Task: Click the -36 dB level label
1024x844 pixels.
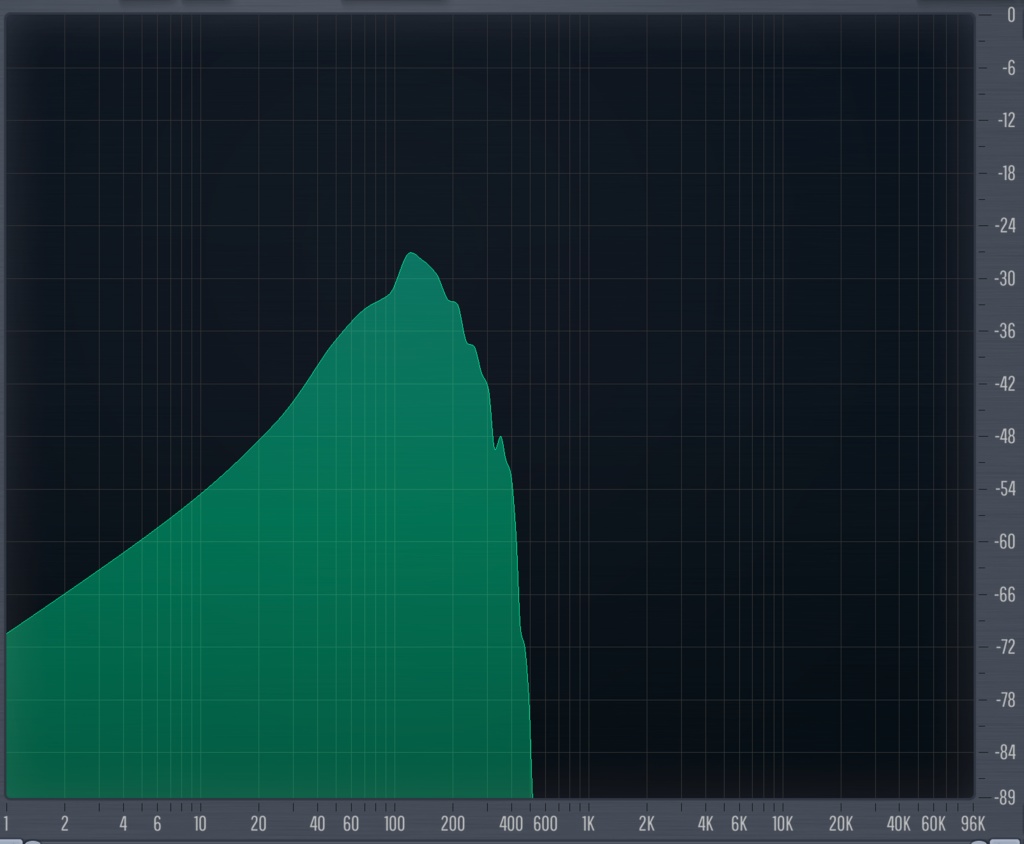Action: pos(1006,331)
